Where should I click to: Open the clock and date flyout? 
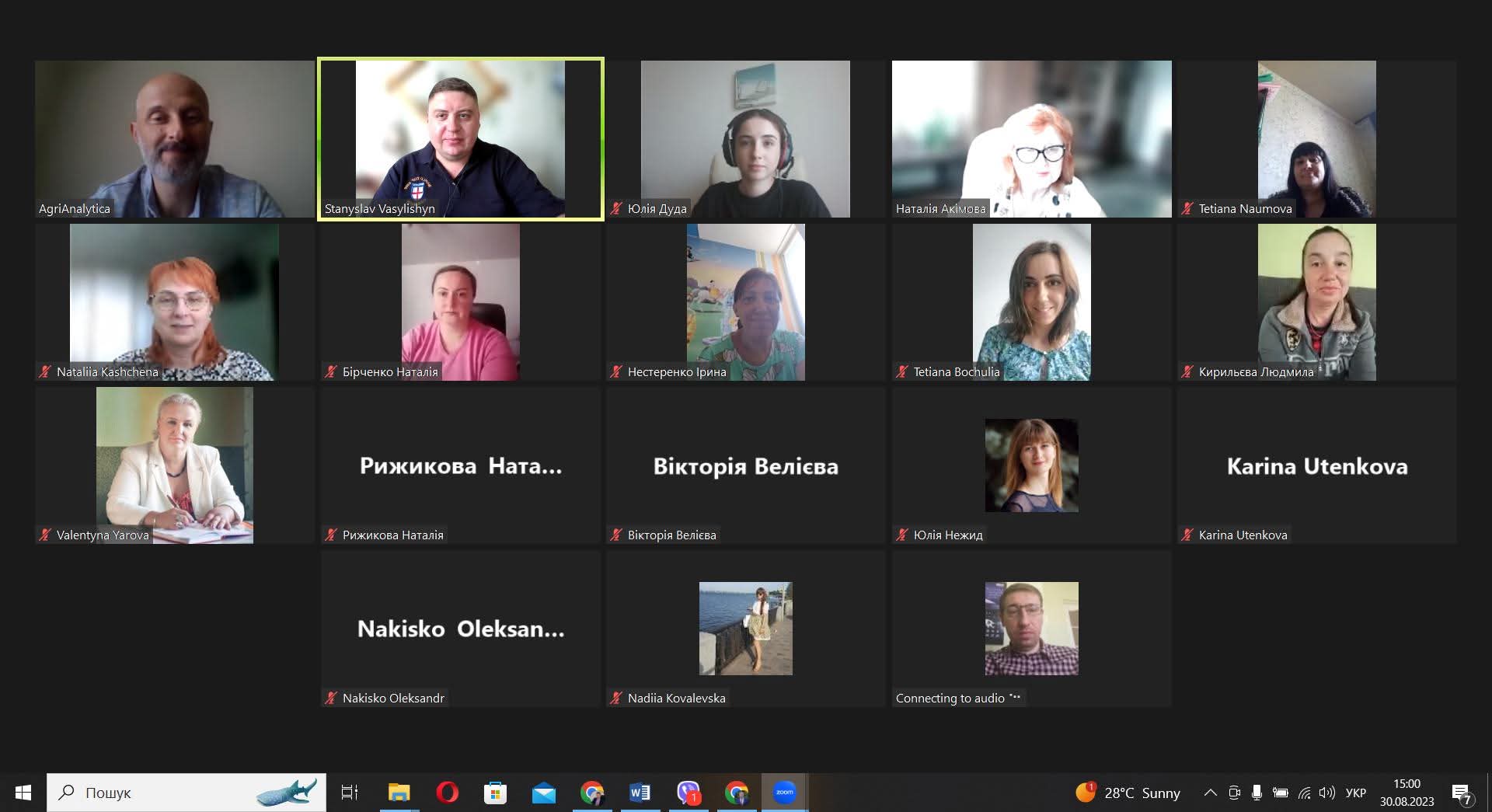point(1407,793)
